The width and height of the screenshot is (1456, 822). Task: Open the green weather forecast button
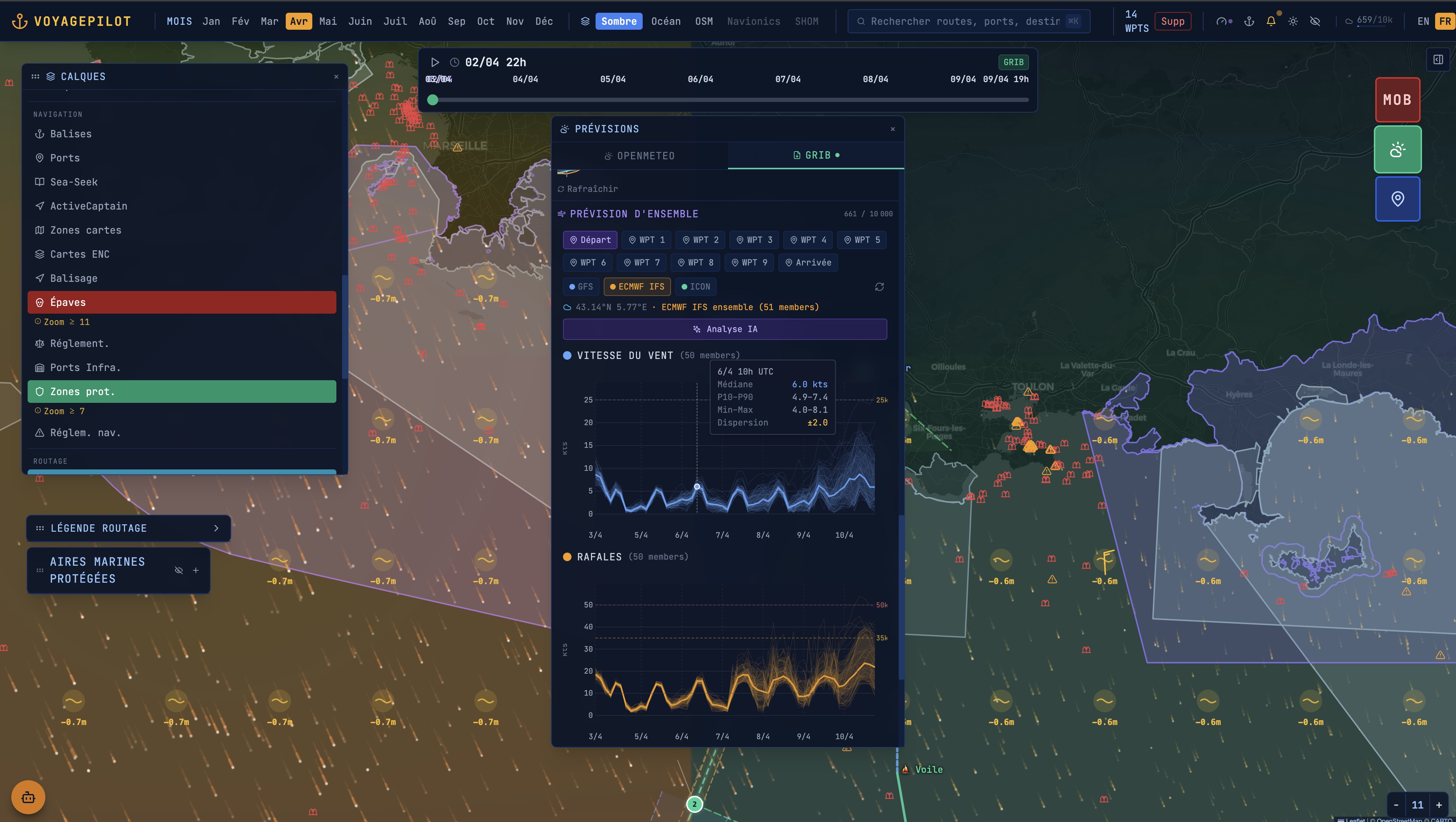click(x=1397, y=150)
